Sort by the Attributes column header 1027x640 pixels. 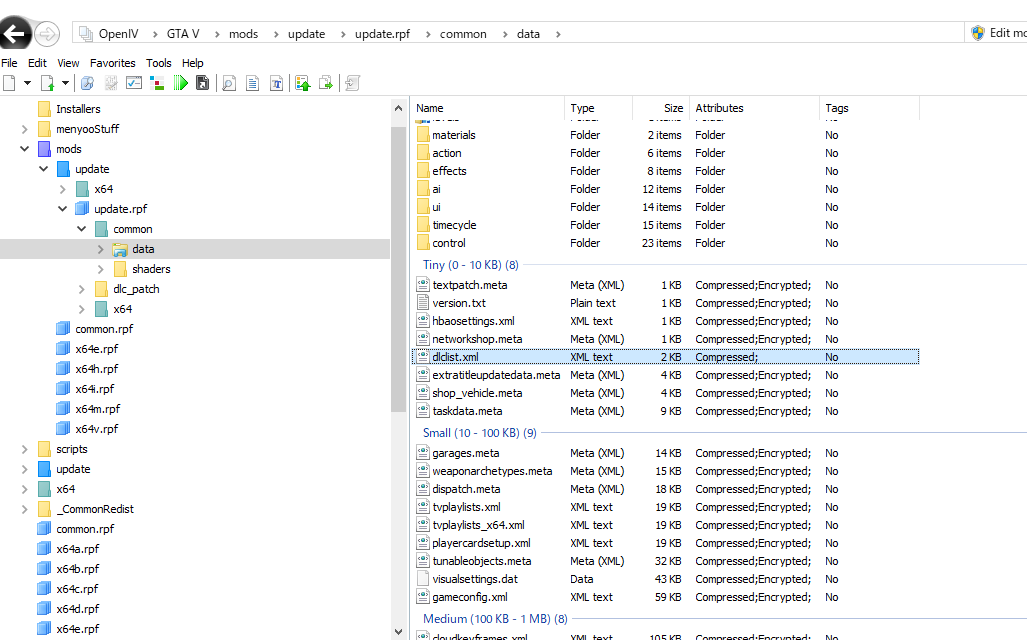coord(719,108)
